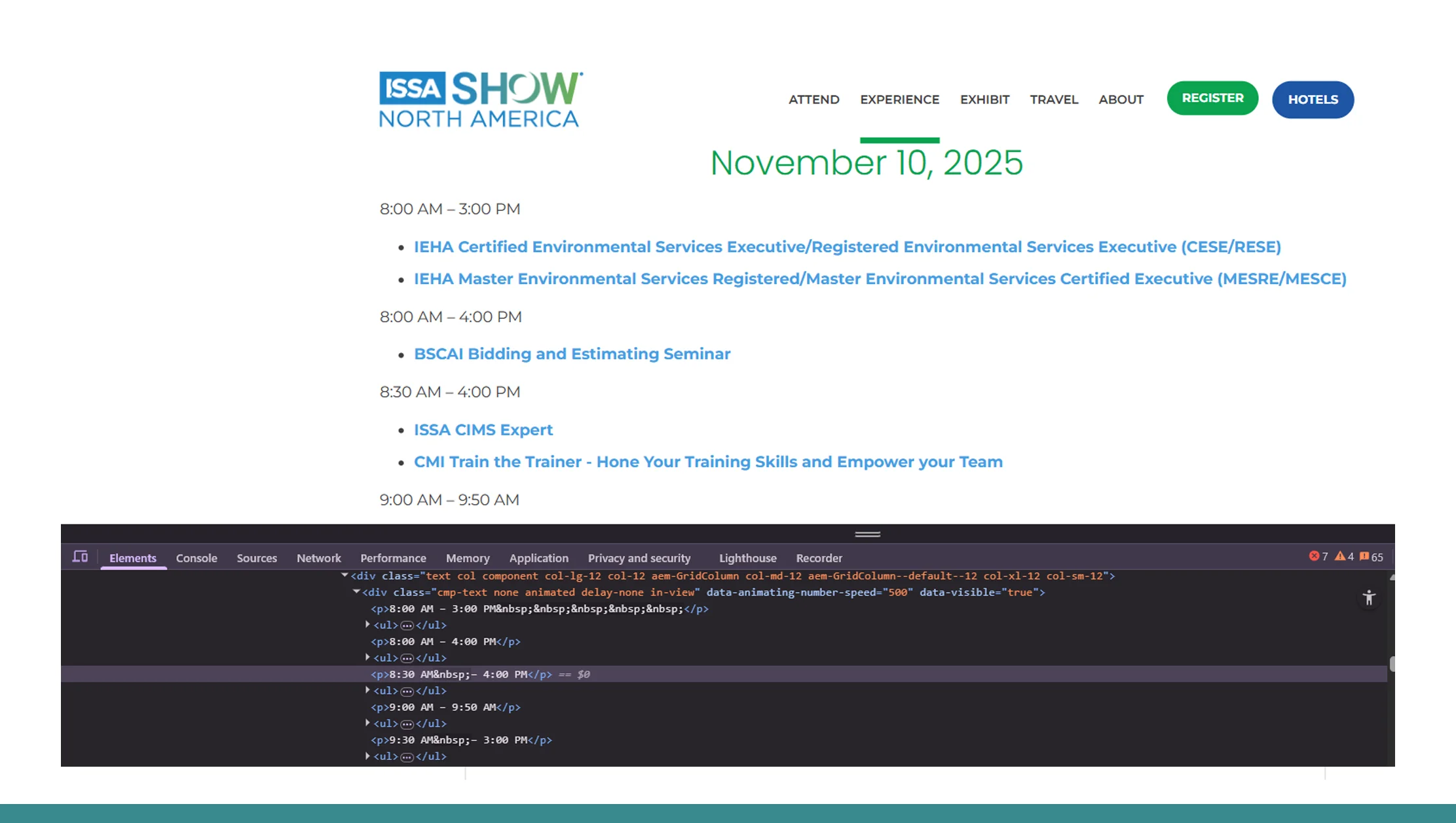
Task: Open the ISSA CIMS Expert link
Action: [x=483, y=430]
